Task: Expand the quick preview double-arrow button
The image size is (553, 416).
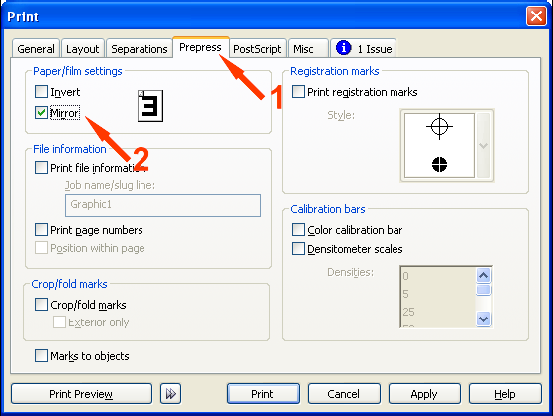Action: click(x=171, y=393)
